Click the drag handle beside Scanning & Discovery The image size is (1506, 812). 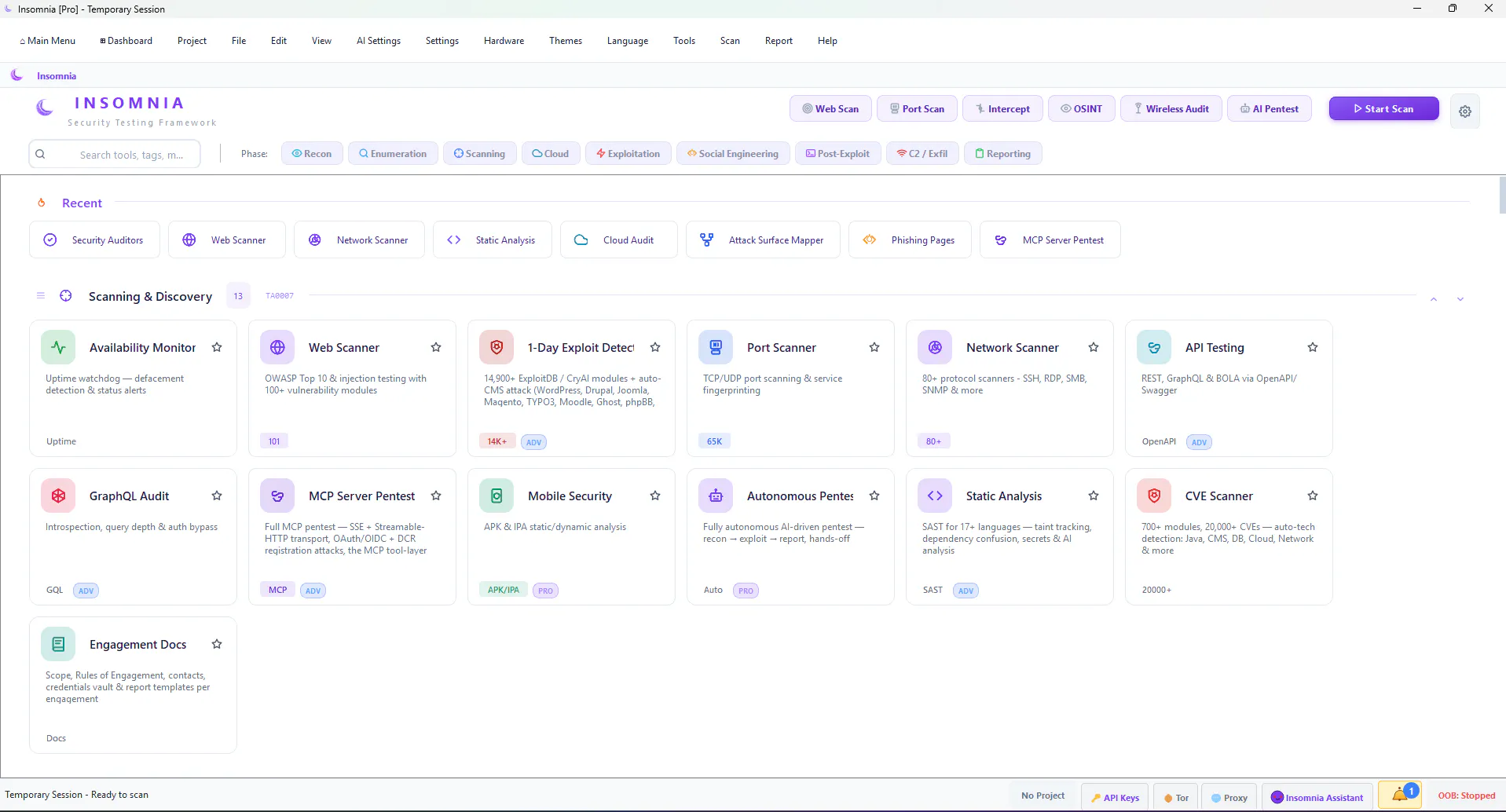coord(41,296)
